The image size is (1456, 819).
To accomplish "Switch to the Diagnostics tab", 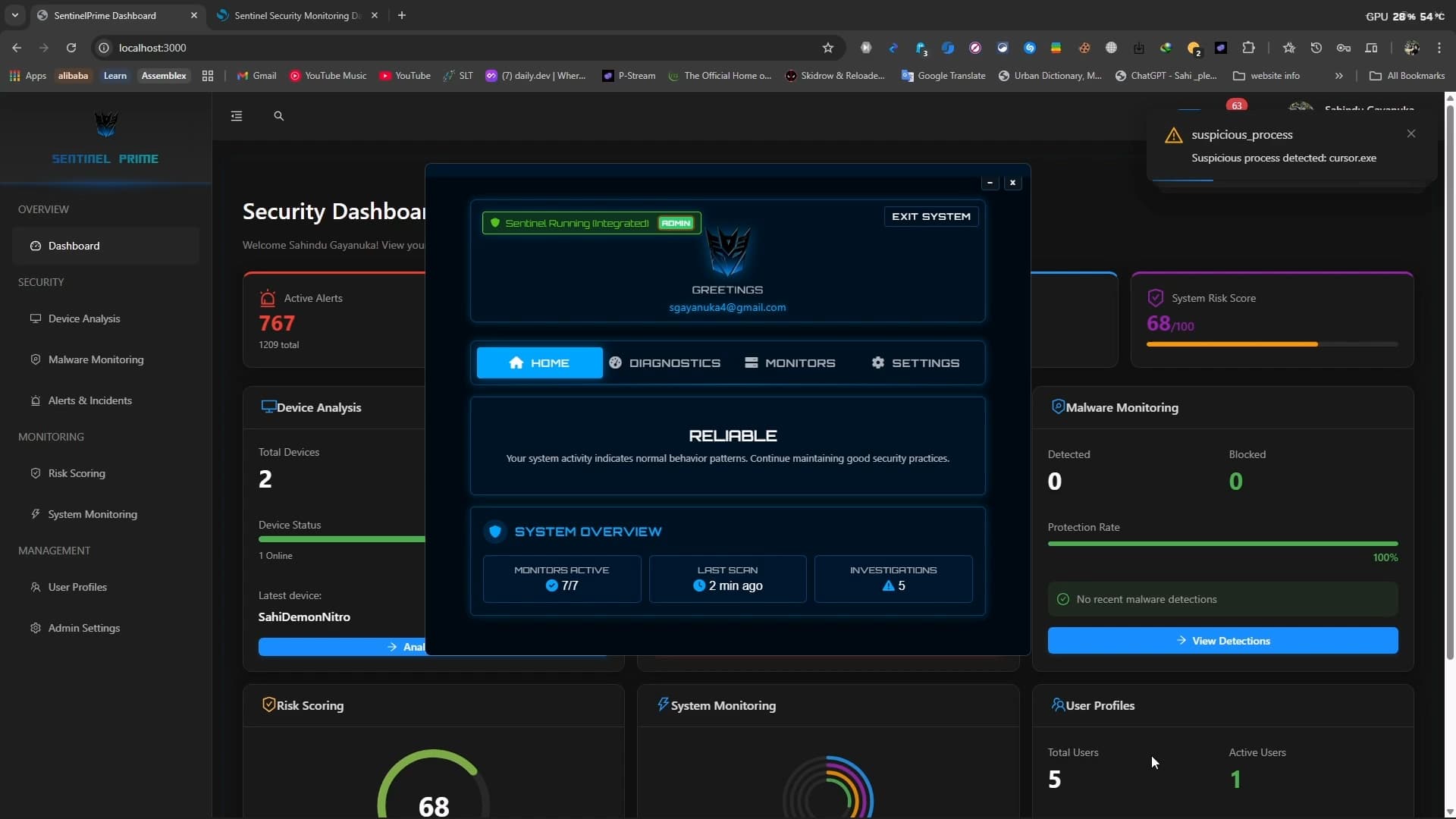I will 664,363.
